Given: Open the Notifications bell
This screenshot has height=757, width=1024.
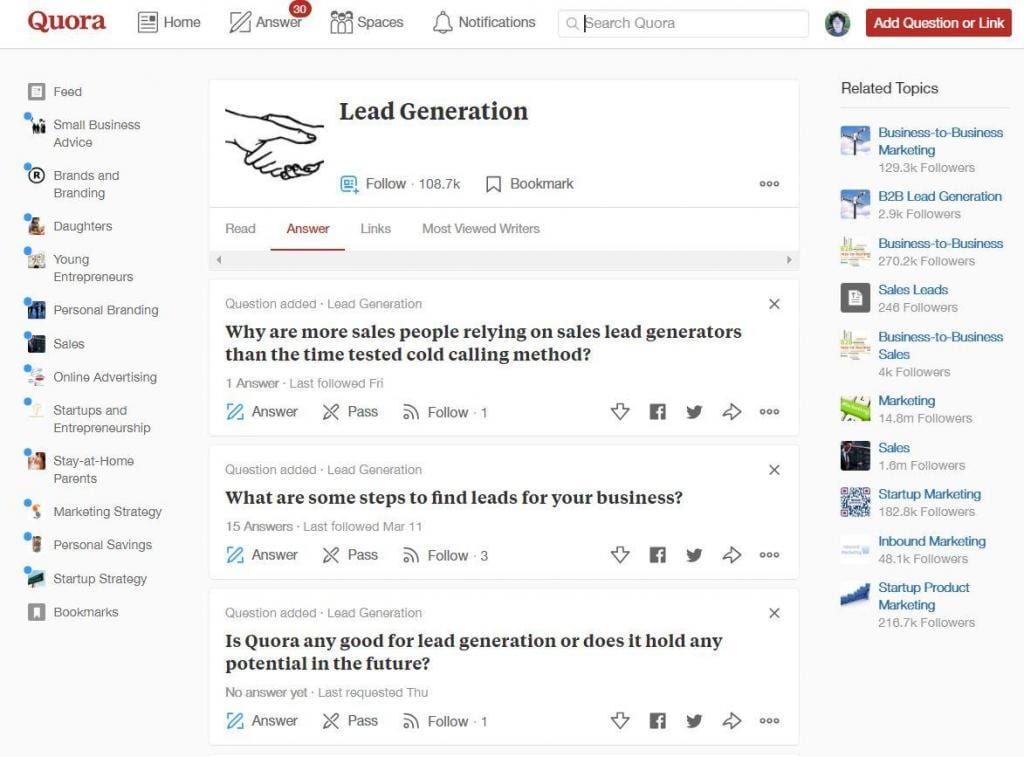Looking at the screenshot, I should coord(484,22).
